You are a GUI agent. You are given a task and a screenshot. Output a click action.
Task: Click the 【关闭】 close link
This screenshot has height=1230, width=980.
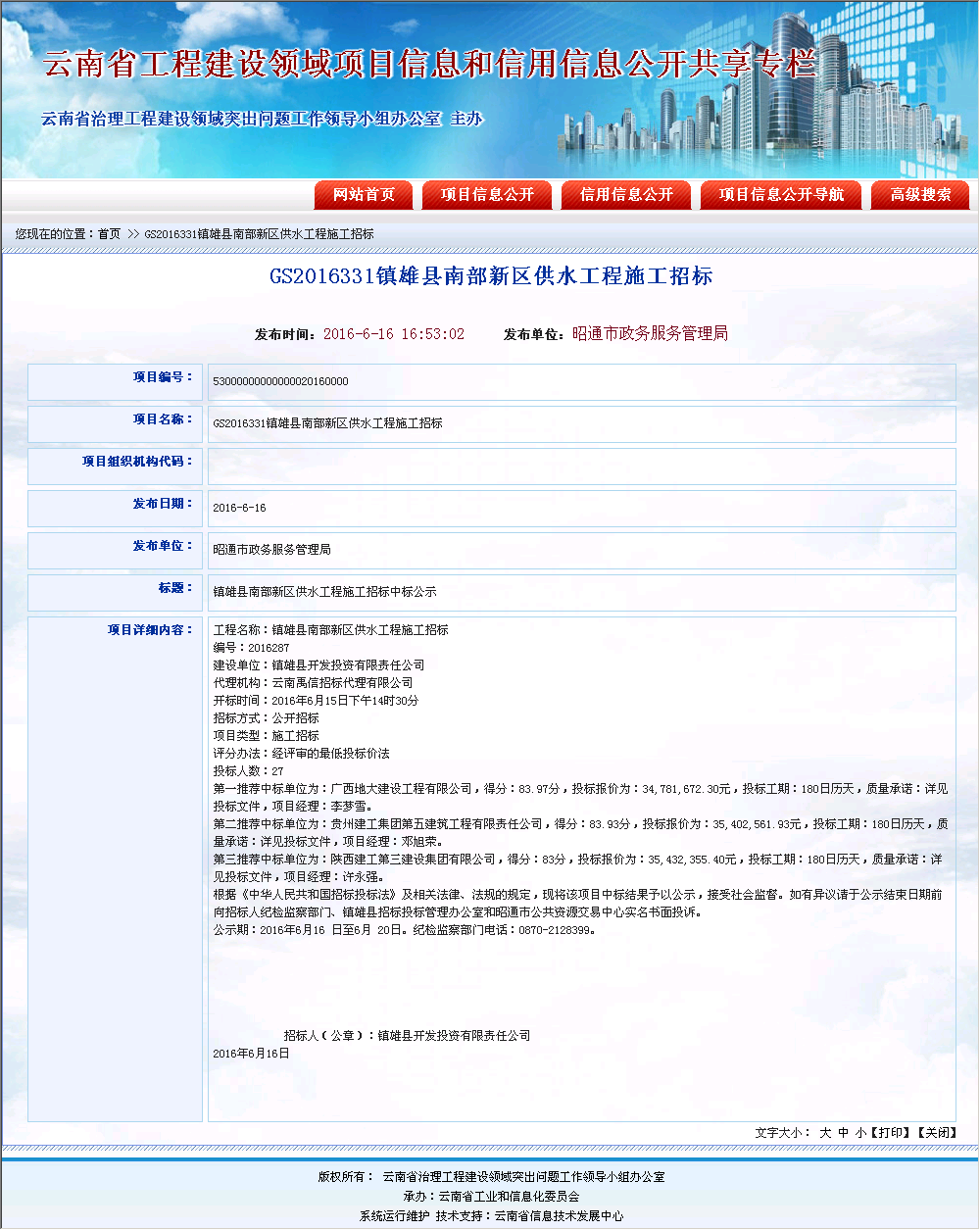(935, 1132)
